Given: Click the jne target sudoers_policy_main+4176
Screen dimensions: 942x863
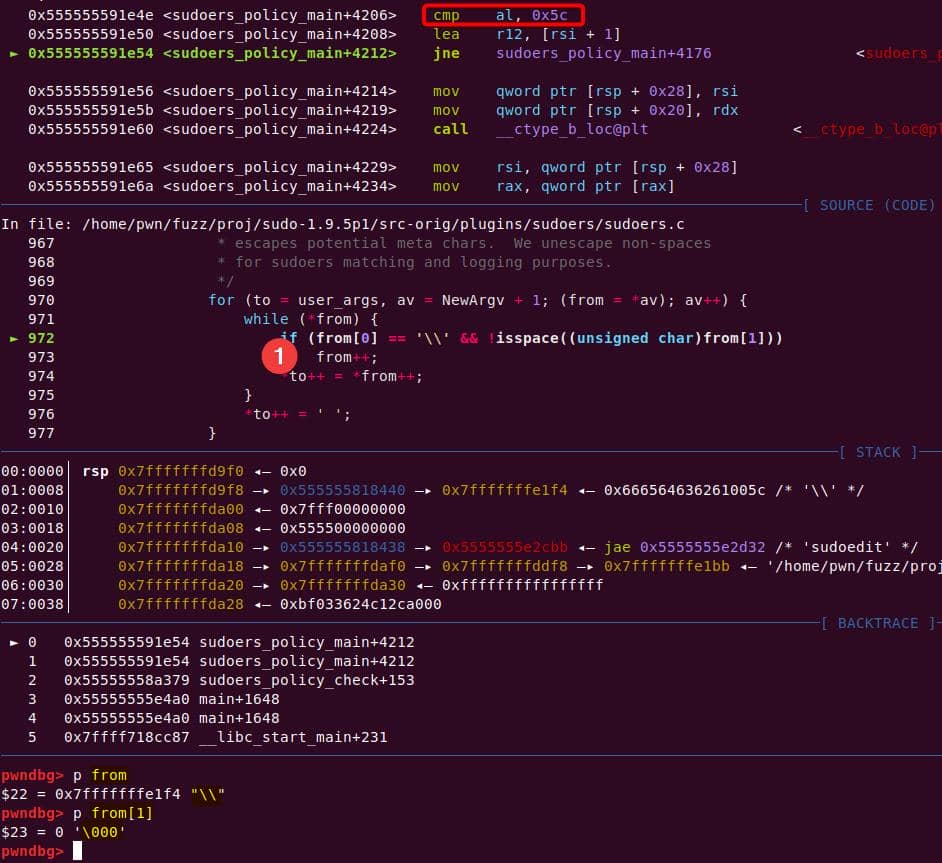Looking at the screenshot, I should [603, 53].
